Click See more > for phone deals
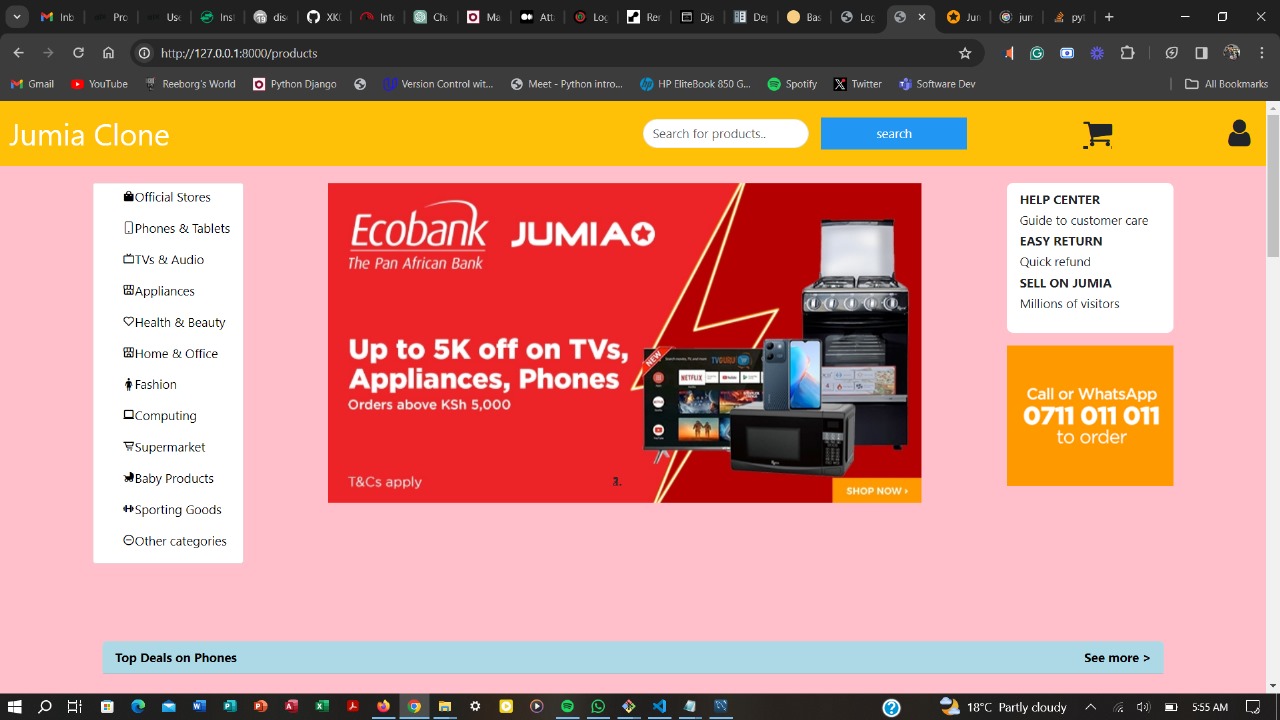1280x720 pixels. tap(1117, 658)
